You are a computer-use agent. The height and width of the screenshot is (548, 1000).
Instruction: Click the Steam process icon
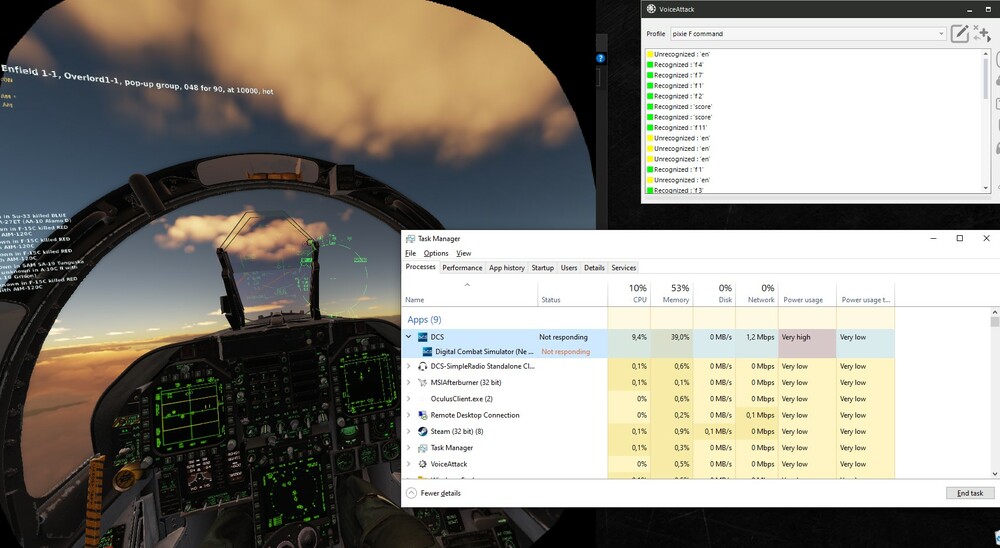(422, 431)
